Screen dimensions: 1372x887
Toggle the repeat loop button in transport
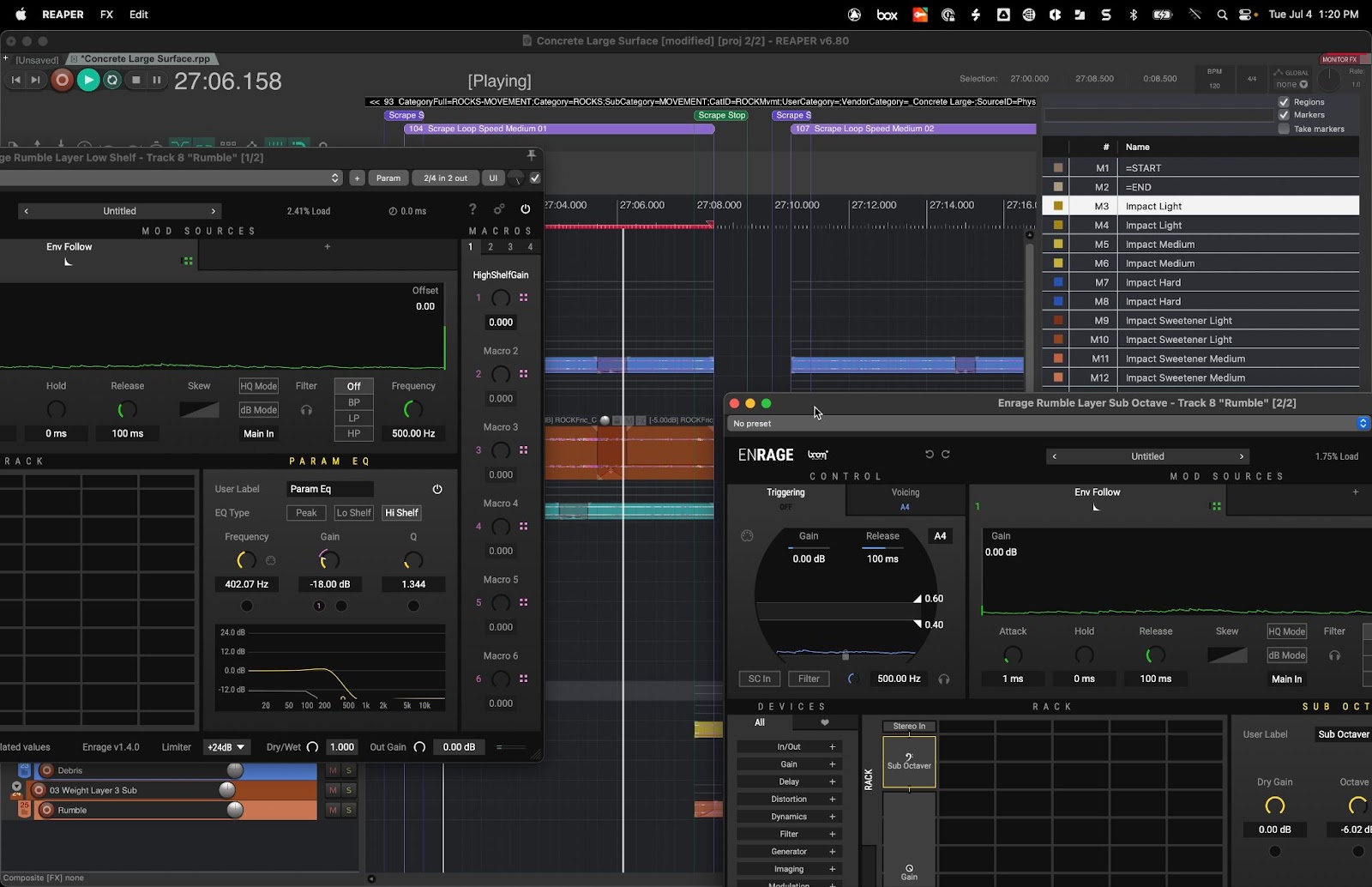pos(112,80)
